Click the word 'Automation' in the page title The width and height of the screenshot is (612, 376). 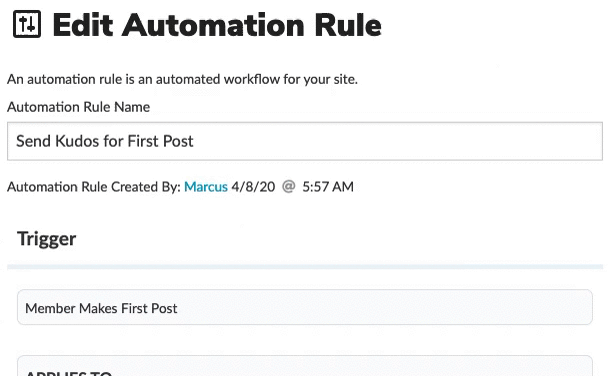coord(213,25)
